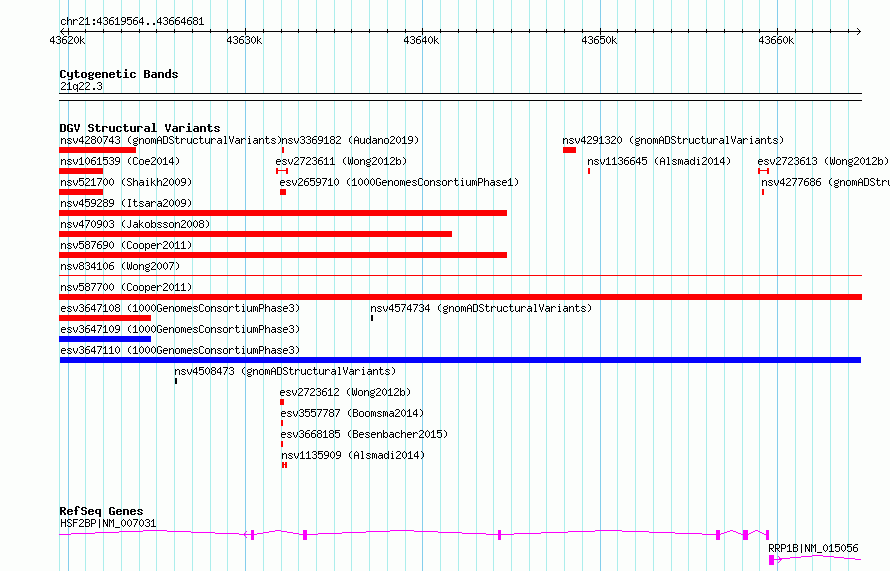Click esv3557787 (Boomsma2014) label
The height and width of the screenshot is (571, 890).
click(x=352, y=413)
